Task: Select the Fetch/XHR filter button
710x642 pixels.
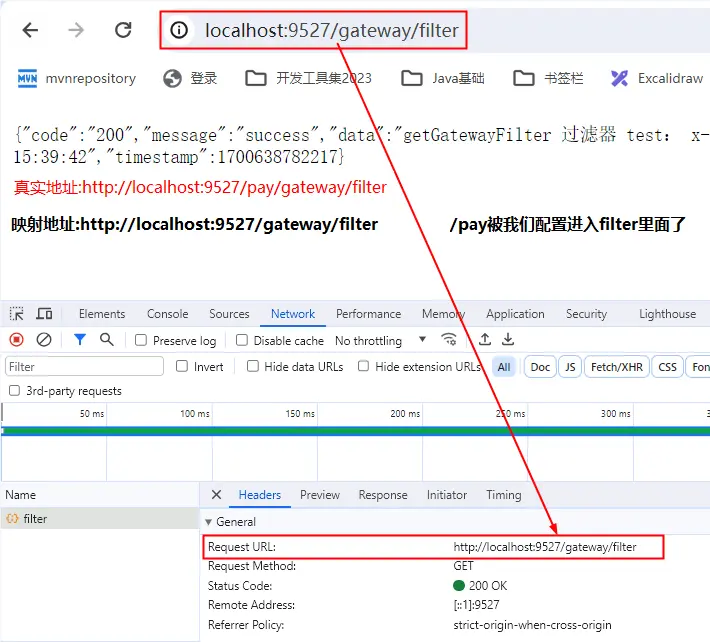Action: (617, 367)
